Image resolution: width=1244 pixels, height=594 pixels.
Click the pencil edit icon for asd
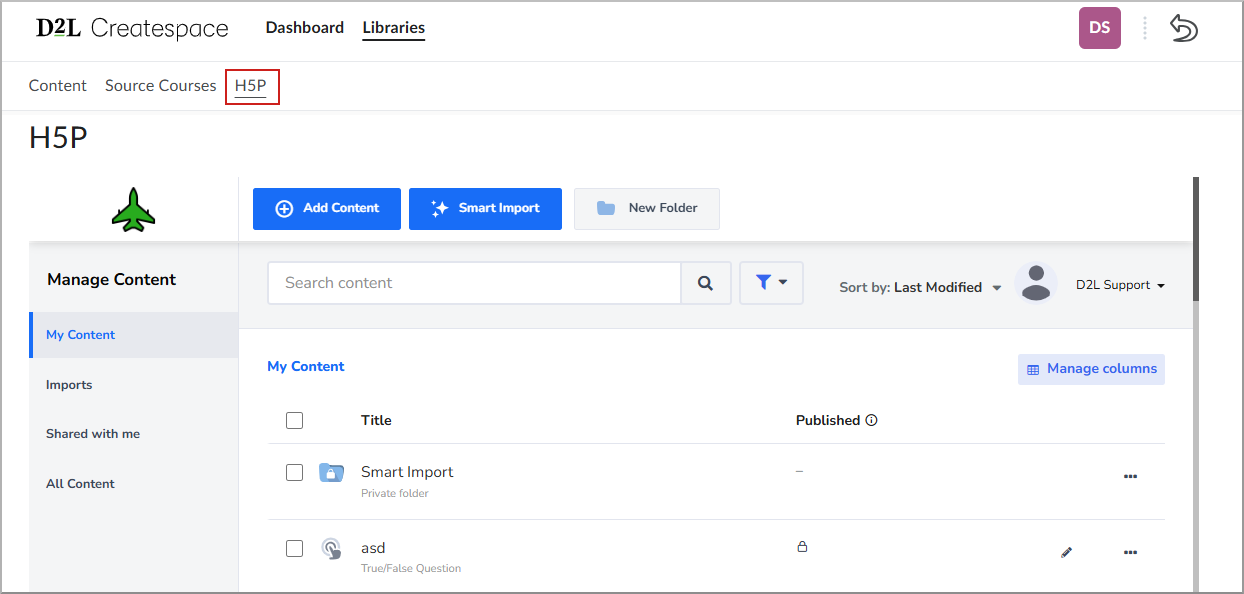pyautogui.click(x=1066, y=552)
